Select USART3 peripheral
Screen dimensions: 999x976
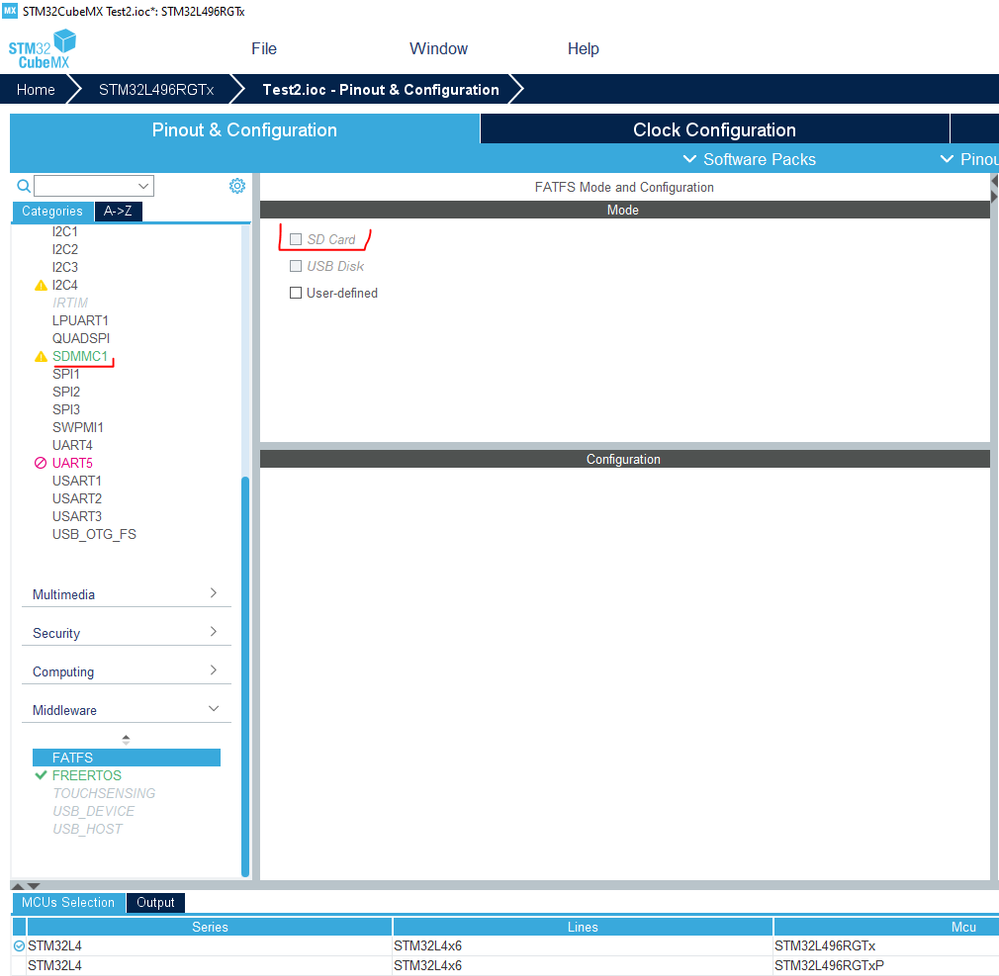click(x=76, y=517)
